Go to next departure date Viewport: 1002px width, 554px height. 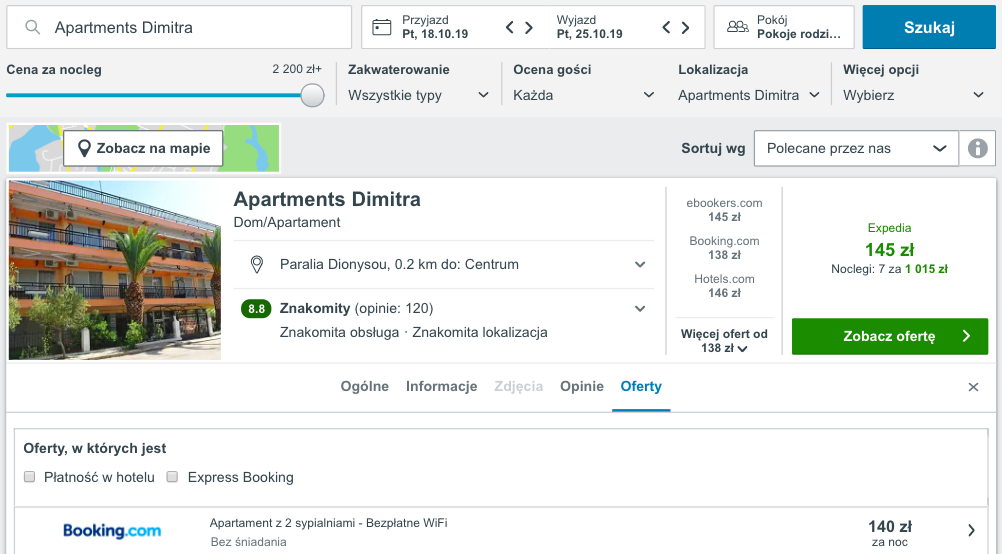pyautogui.click(x=686, y=27)
